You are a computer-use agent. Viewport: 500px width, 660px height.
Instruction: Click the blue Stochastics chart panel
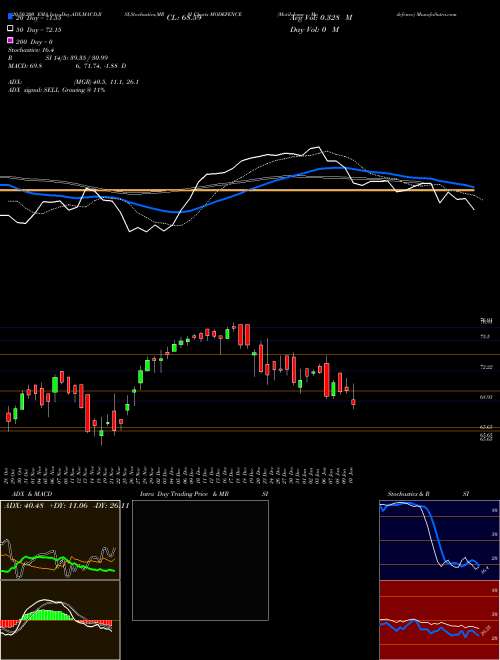(x=439, y=540)
